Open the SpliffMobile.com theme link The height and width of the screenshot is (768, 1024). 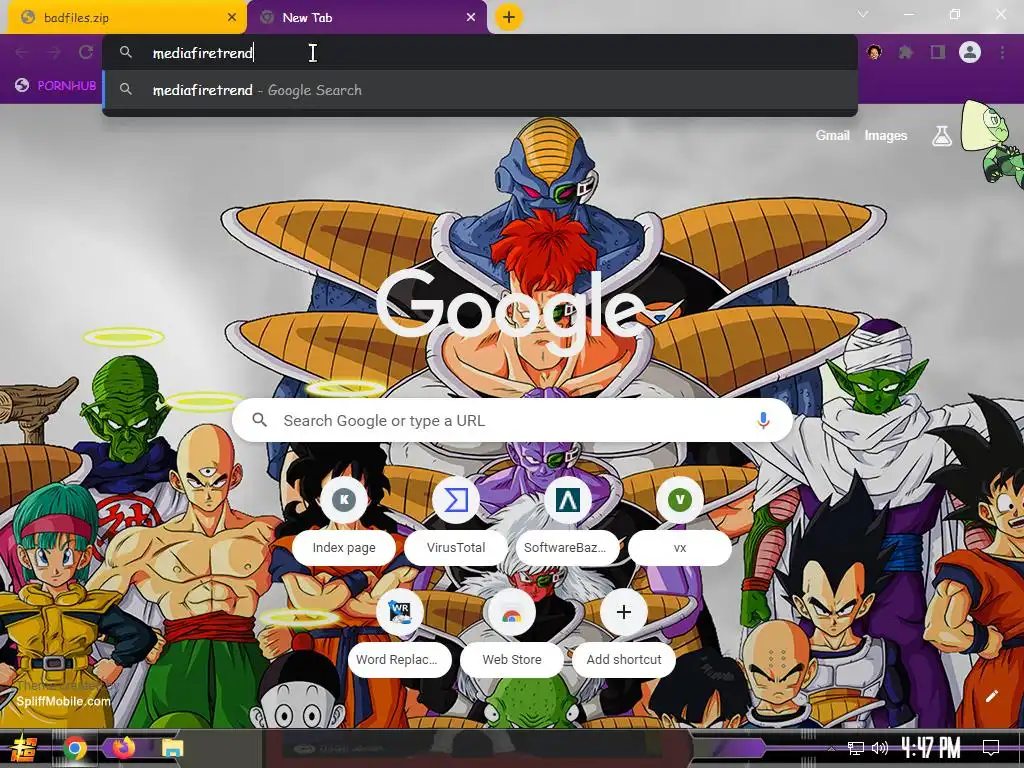point(63,701)
